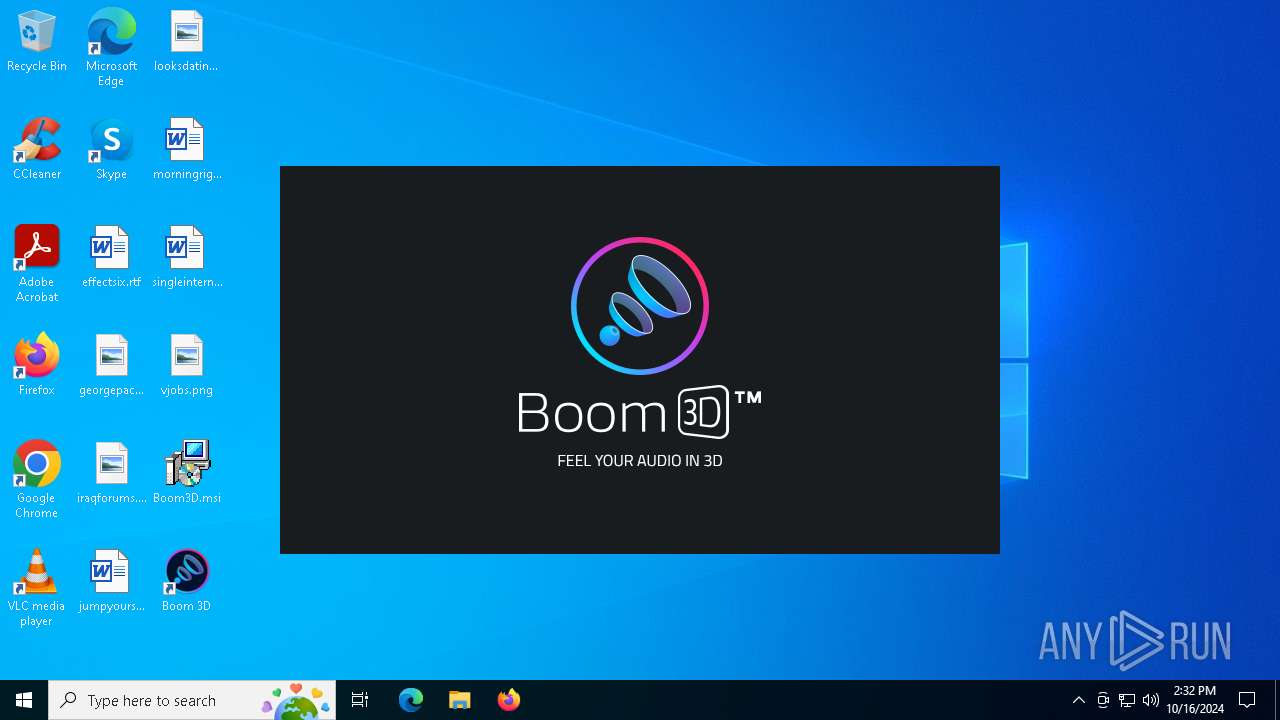Select the iraqforums... image file
This screenshot has height=720, width=1280.
[111, 474]
